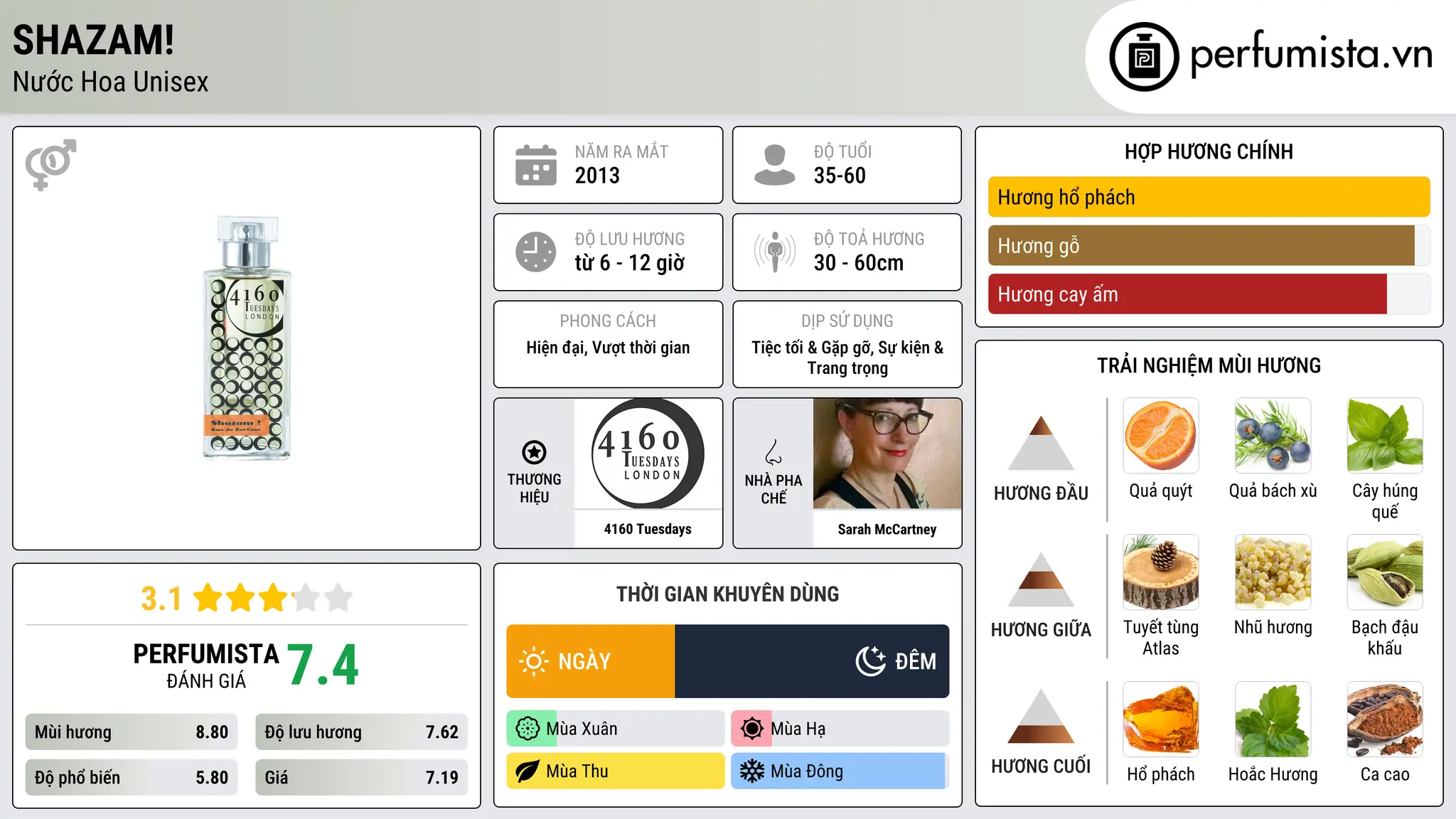Choose the Mùa Hạ season bar

840,729
